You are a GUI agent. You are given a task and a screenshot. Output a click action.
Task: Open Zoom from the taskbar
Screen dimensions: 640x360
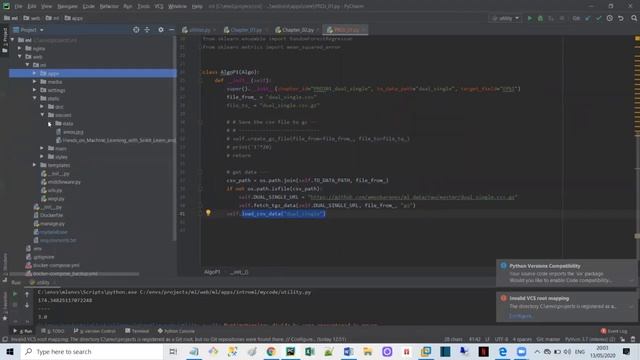(522, 351)
